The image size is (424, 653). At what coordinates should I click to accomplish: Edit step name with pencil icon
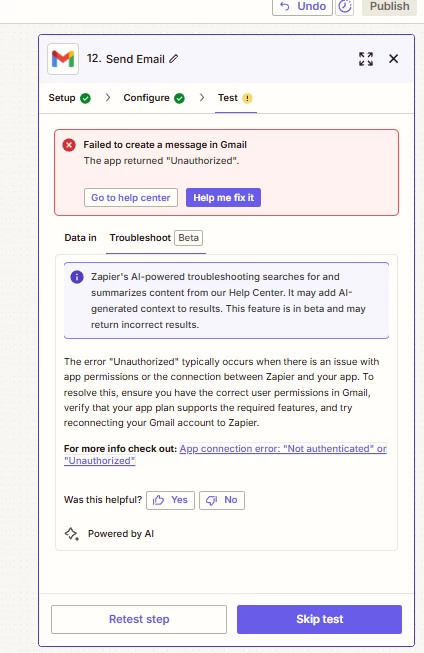[x=174, y=59]
